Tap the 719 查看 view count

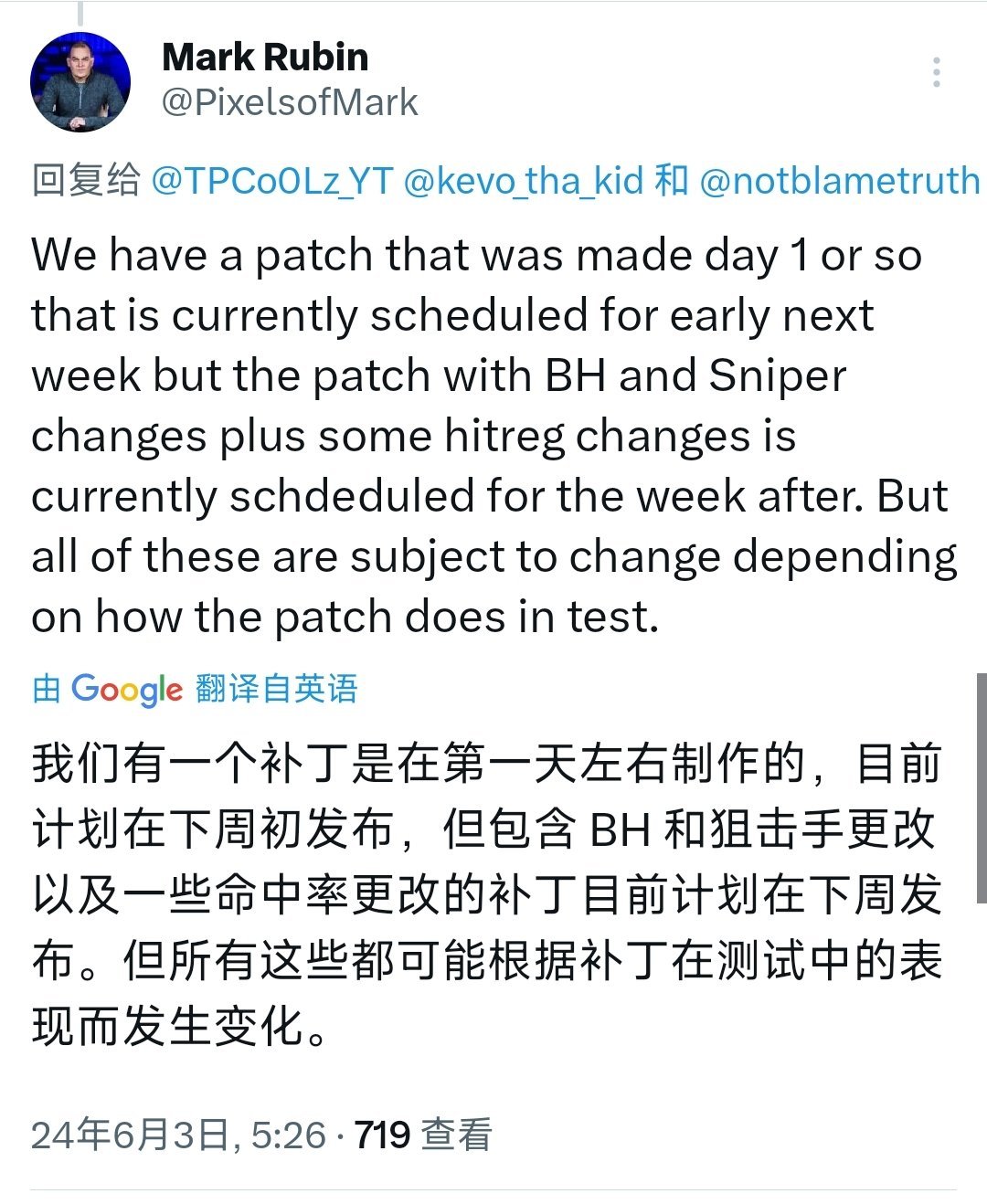(423, 1135)
